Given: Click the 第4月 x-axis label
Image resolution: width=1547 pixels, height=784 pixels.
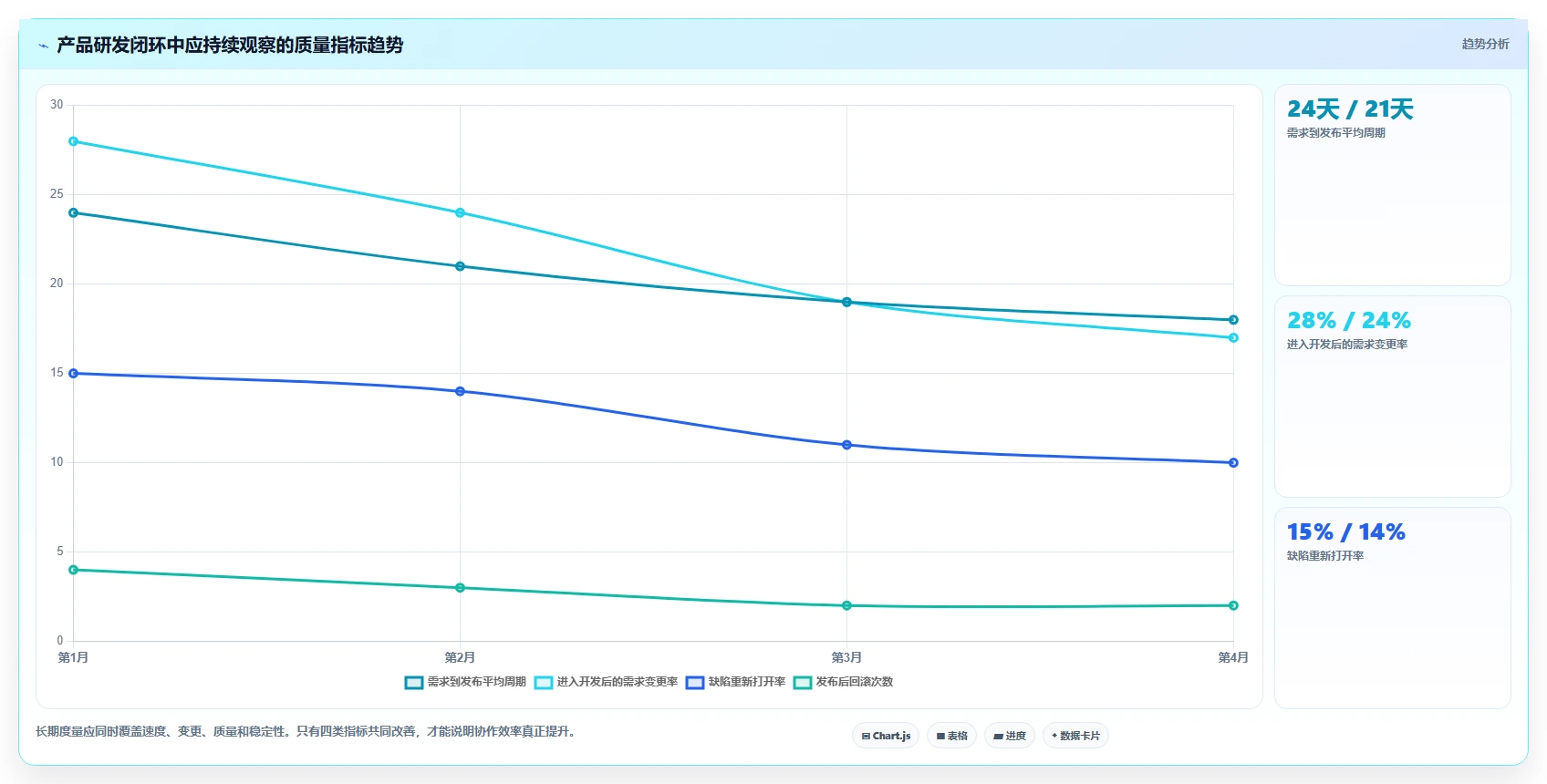Looking at the screenshot, I should click(x=1233, y=657).
